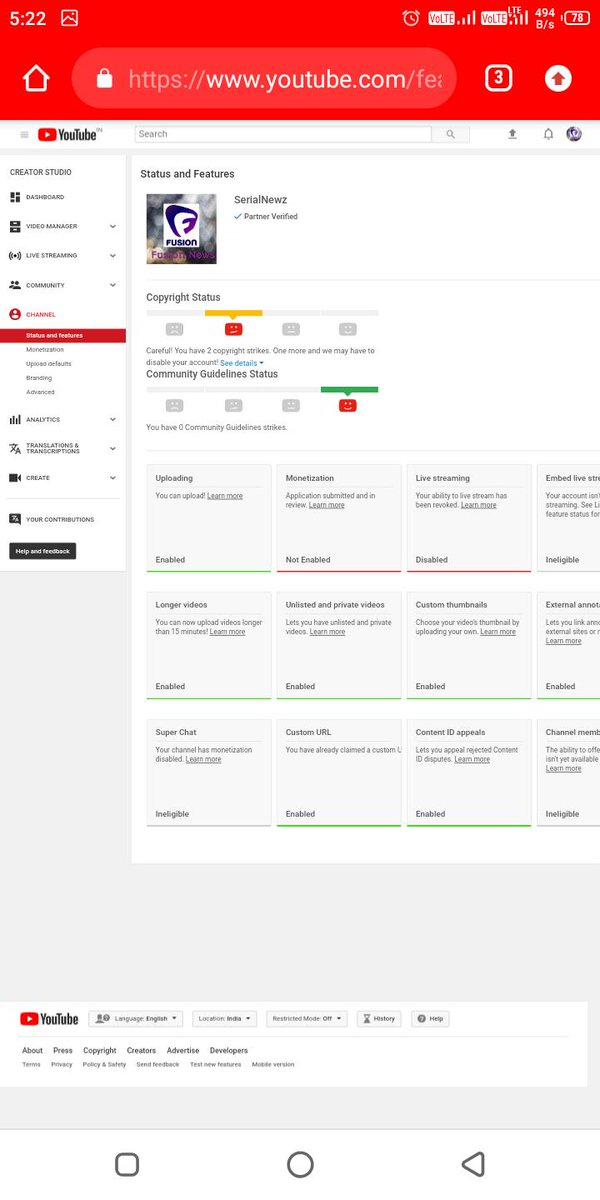600x1200 pixels.
Task: Tap the browser URL address bar
Action: tap(264, 79)
